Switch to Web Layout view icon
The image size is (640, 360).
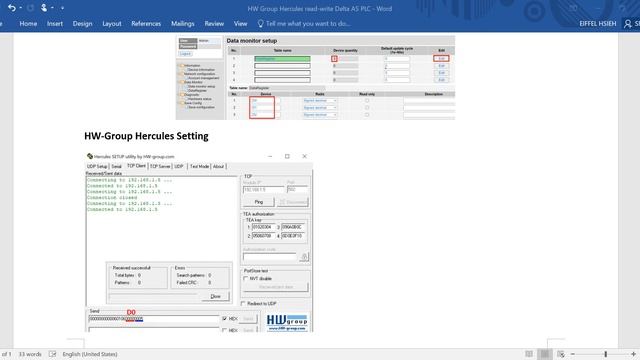561,354
